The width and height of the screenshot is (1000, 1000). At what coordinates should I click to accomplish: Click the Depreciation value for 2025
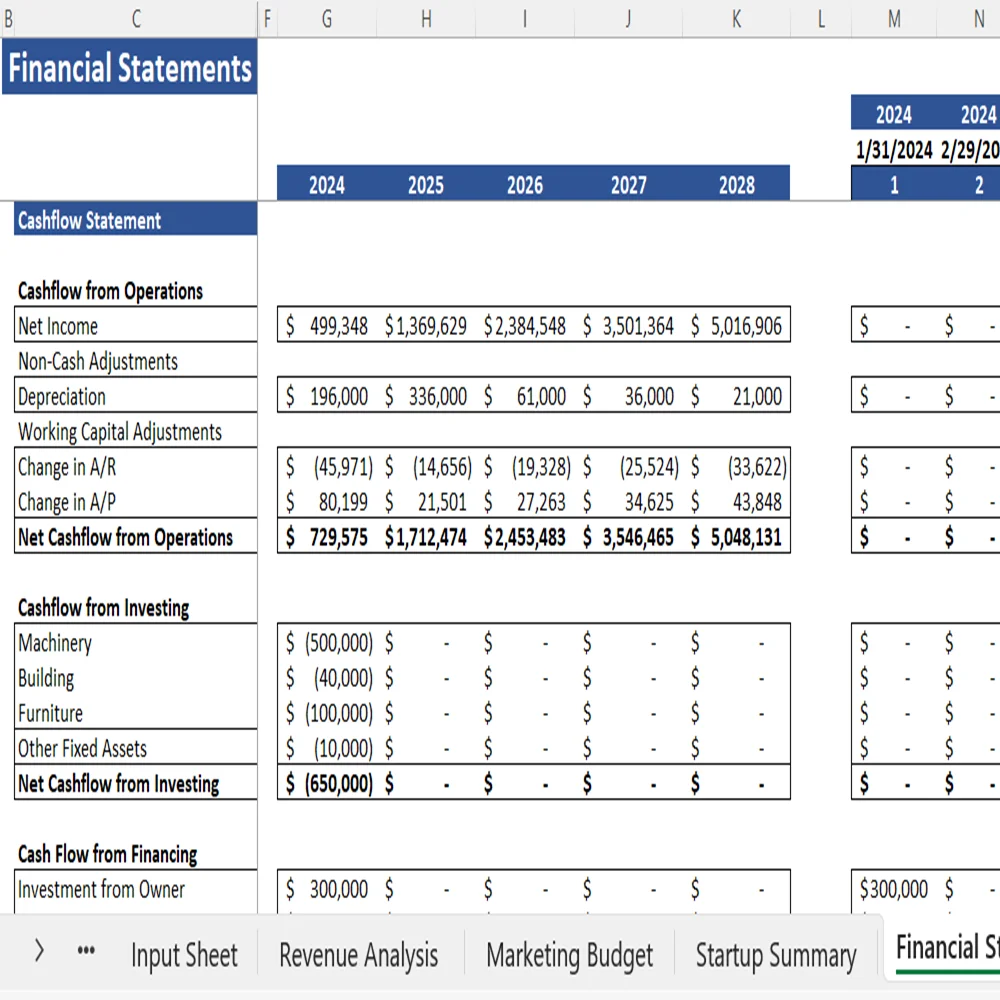(425, 395)
